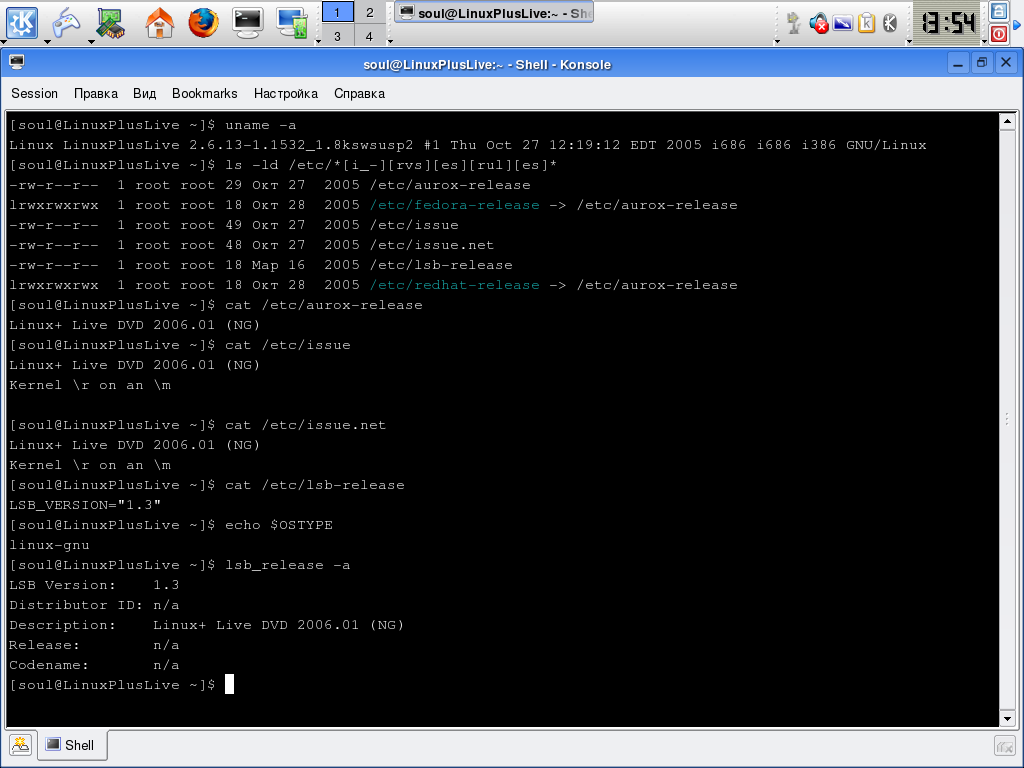Viewport: 1024px width, 768px height.
Task: Switch to virtual desktop 4
Action: pos(370,35)
